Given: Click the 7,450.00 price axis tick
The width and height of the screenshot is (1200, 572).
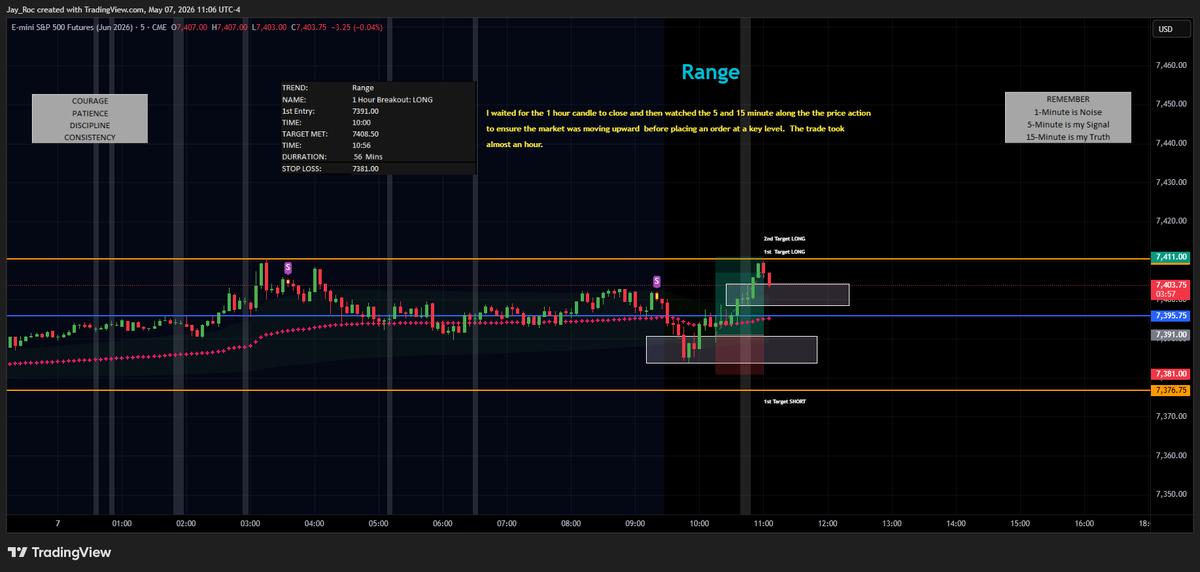Looking at the screenshot, I should pos(1170,104).
